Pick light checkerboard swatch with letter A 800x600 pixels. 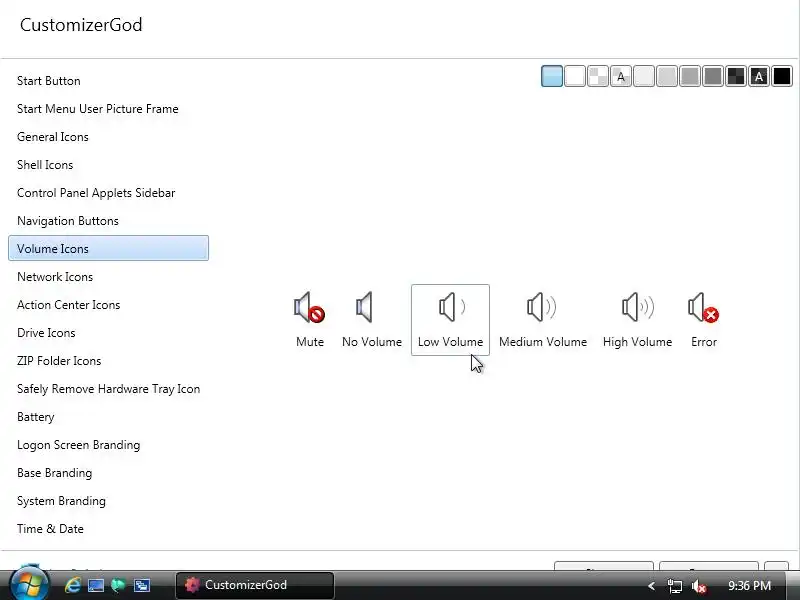(620, 77)
